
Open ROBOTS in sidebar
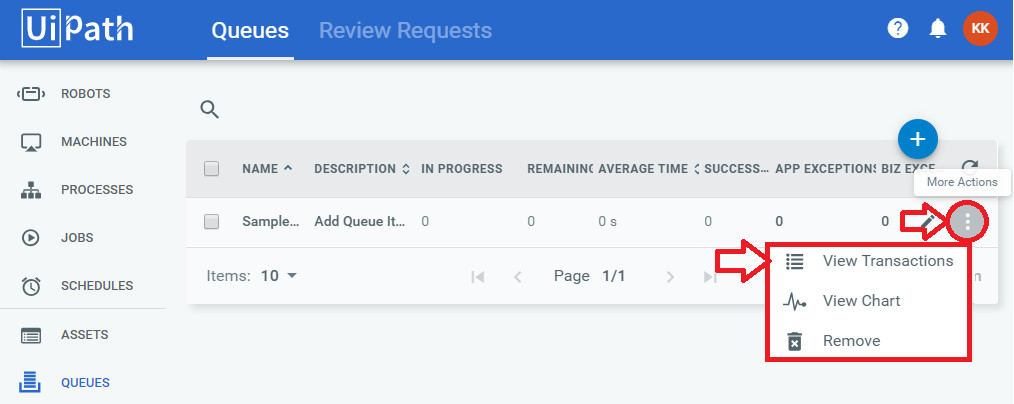(85, 94)
